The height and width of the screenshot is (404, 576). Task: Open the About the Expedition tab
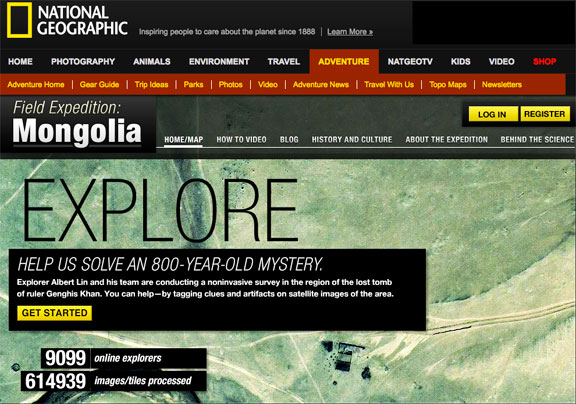pyautogui.click(x=447, y=140)
